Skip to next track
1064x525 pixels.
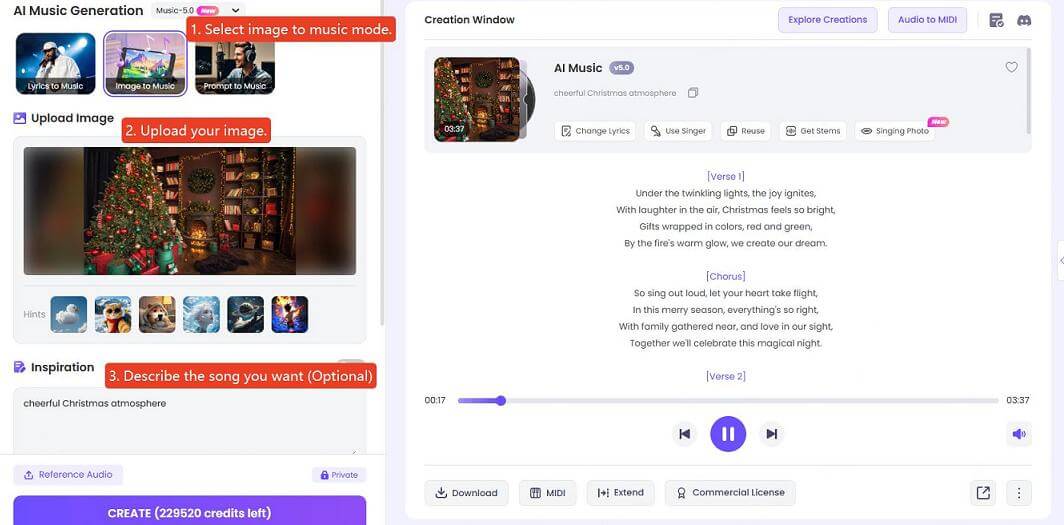coord(772,433)
